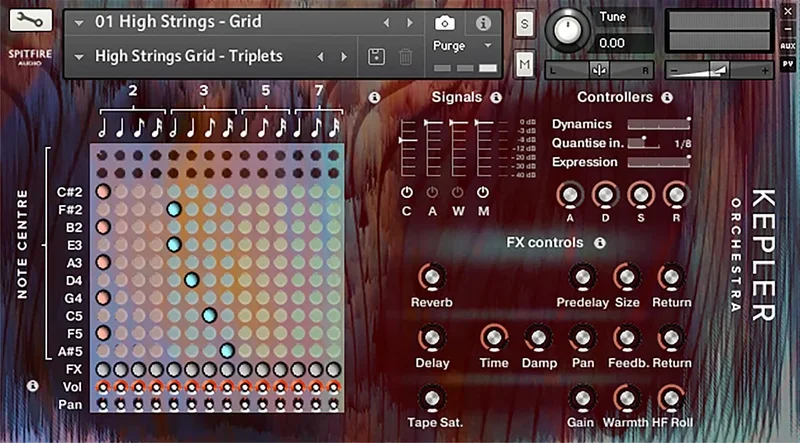Click the Feedb. knob
800x443 pixels.
coord(627,338)
